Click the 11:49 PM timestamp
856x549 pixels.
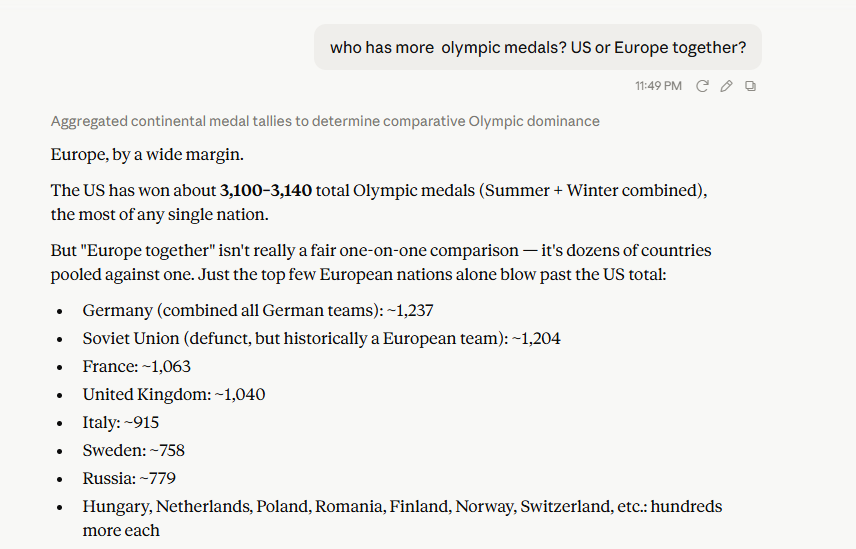658,86
